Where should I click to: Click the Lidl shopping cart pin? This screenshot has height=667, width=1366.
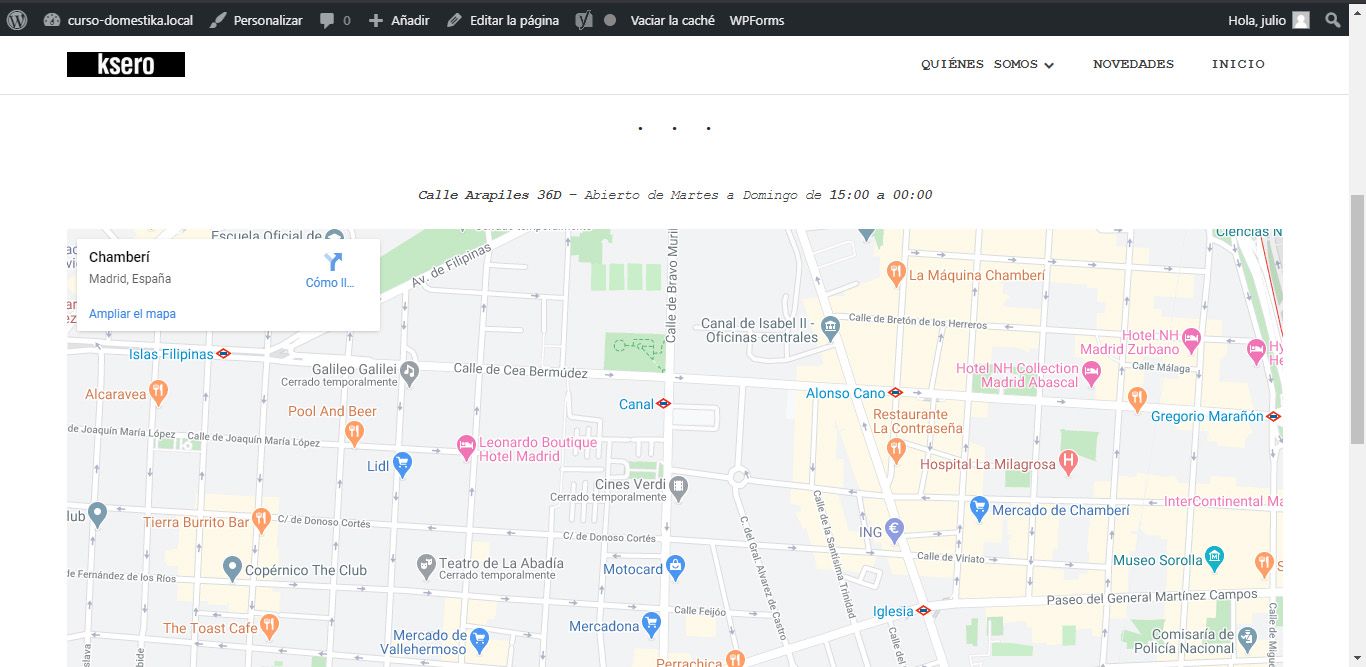402,463
